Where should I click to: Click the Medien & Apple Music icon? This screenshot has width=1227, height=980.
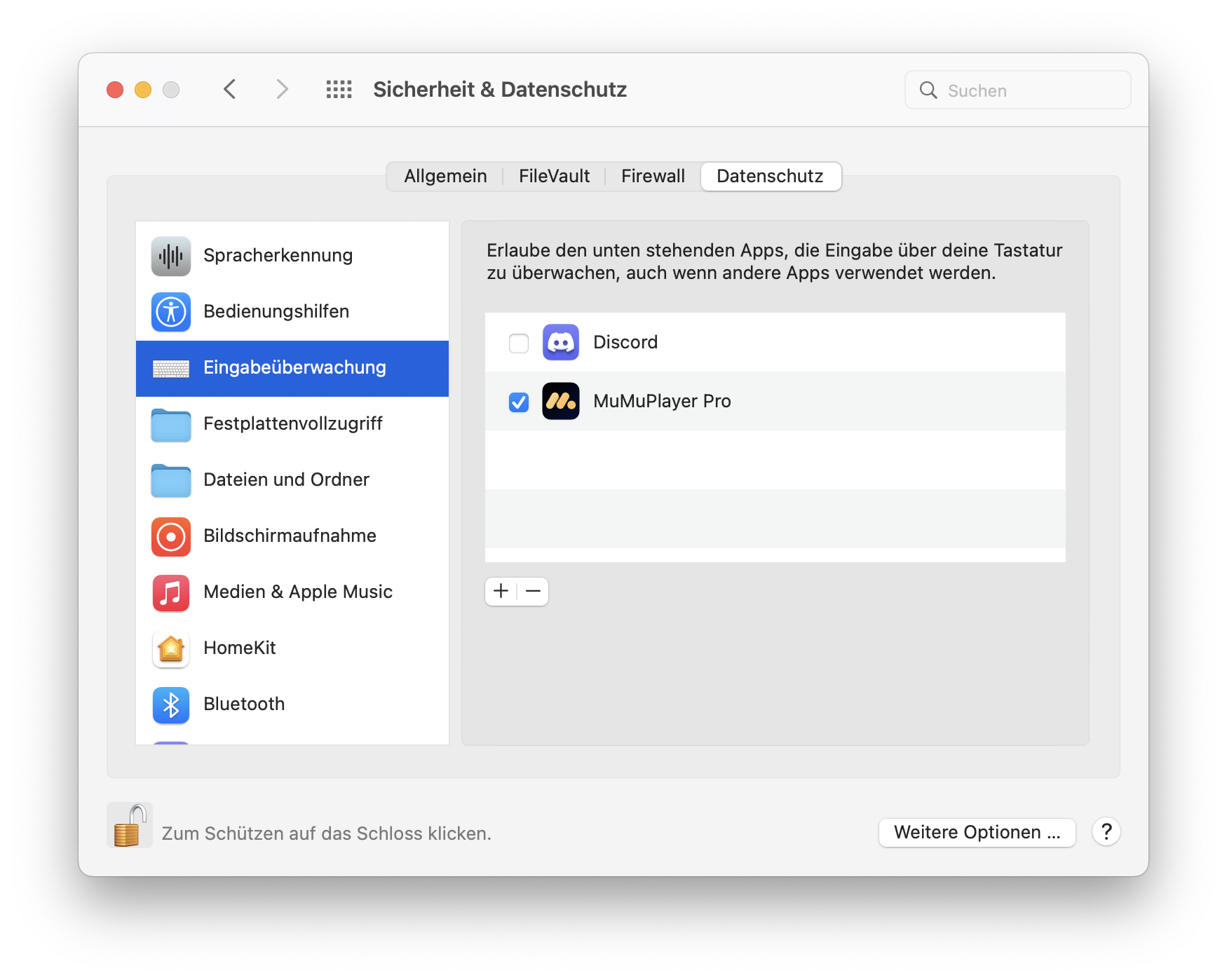[170, 592]
